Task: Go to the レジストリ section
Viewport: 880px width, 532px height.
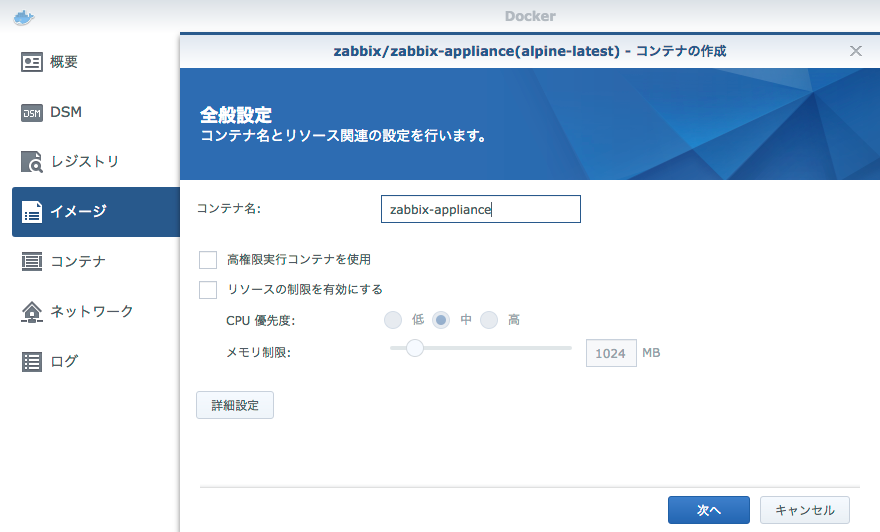Action: pyautogui.click(x=85, y=162)
